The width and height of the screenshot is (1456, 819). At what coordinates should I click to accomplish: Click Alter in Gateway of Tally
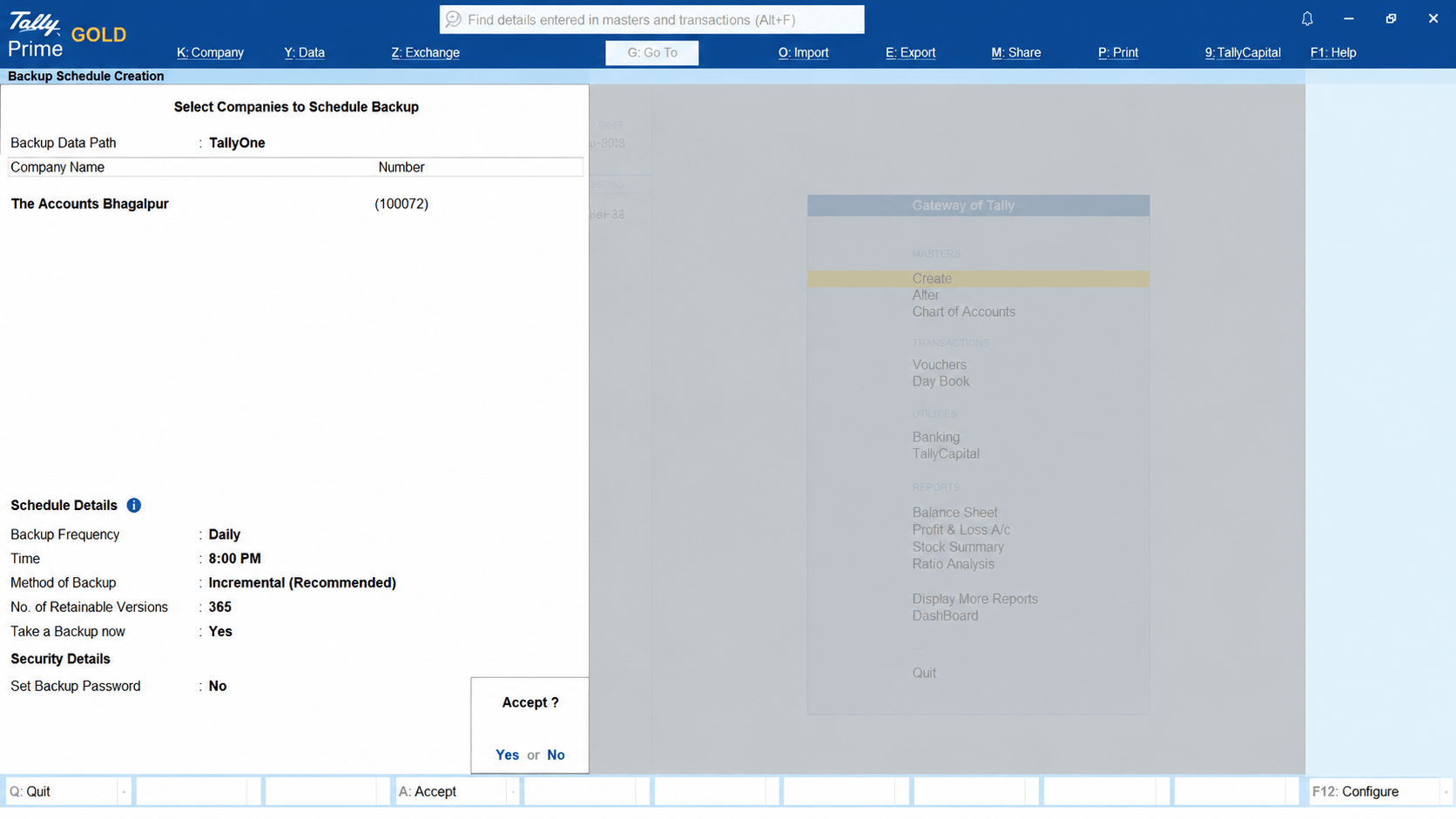(x=926, y=295)
